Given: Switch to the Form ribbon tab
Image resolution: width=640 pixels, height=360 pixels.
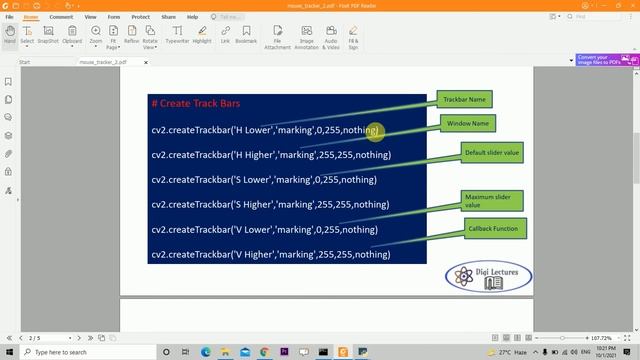Looking at the screenshot, I should [114, 17].
